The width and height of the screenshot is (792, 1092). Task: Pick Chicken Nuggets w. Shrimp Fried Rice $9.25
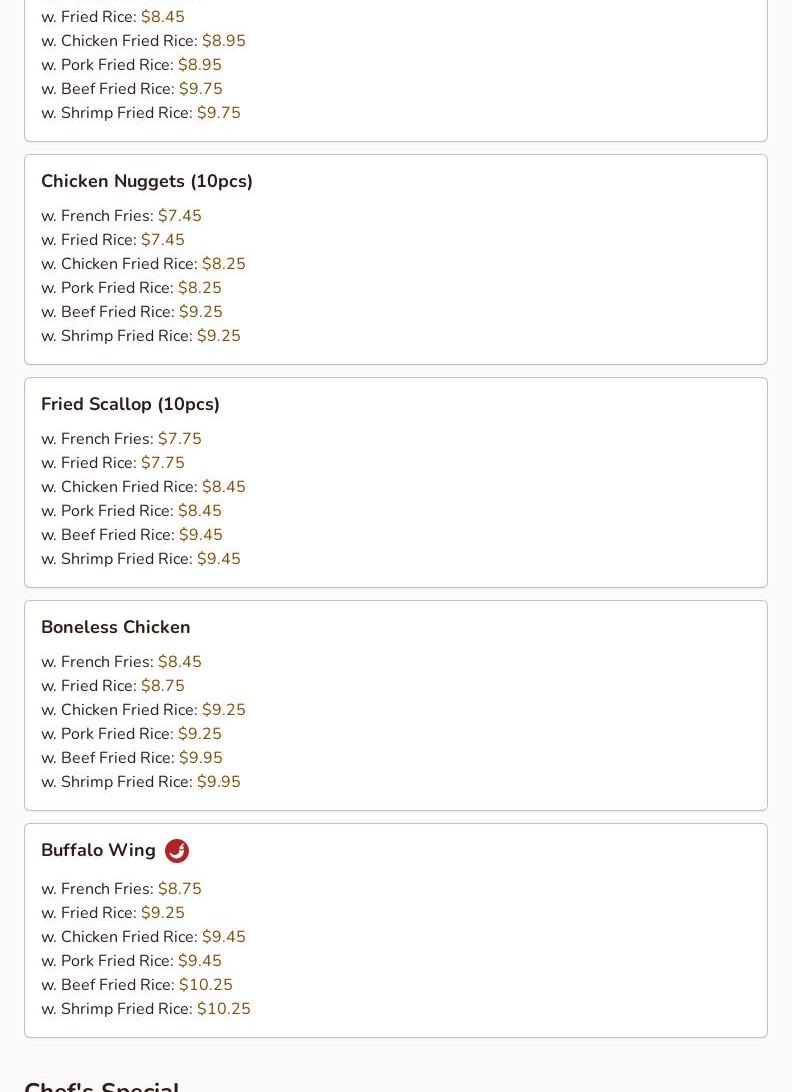coord(141,336)
